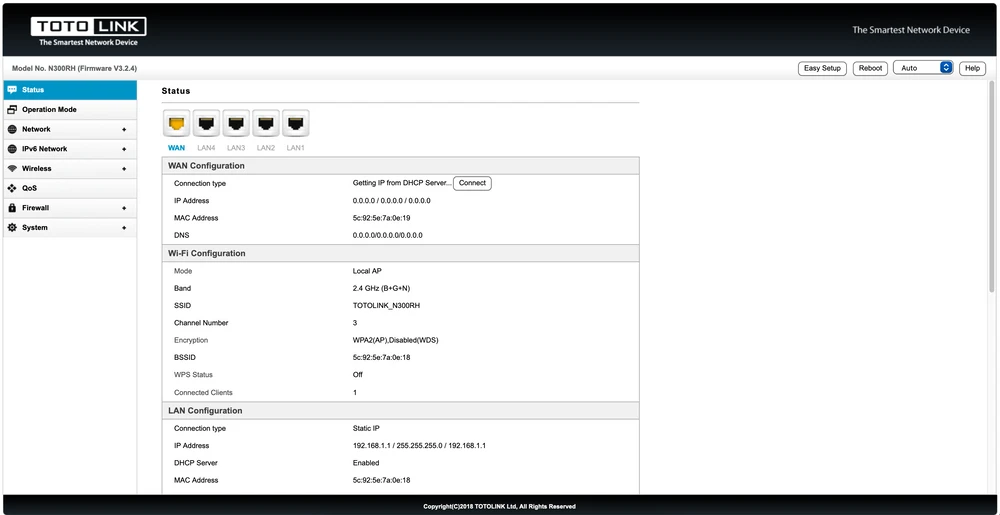Click the copyright TOTOLINK footer text
1000x515 pixels.
pos(499,507)
